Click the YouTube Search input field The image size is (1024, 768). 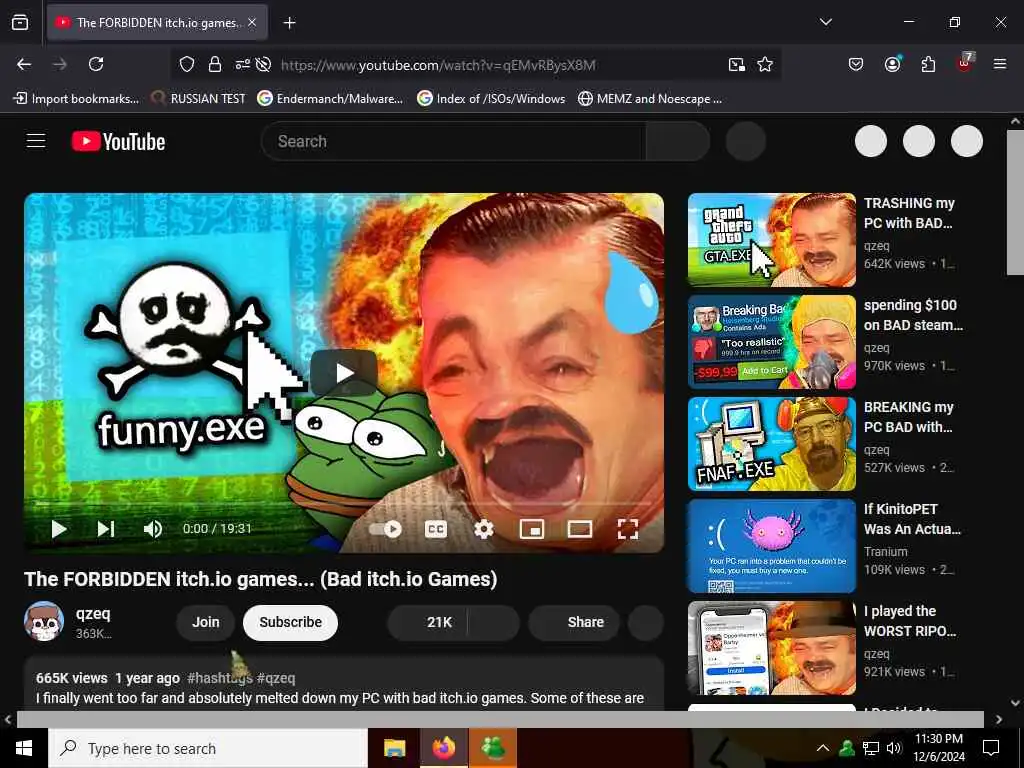pos(453,141)
